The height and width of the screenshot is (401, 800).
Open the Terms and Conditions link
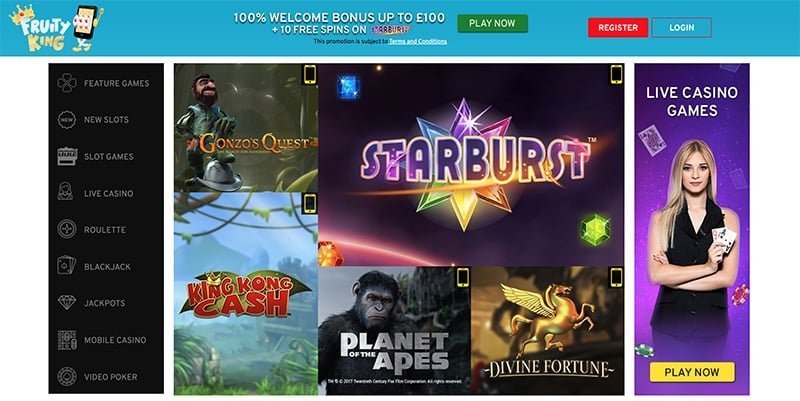(418, 41)
